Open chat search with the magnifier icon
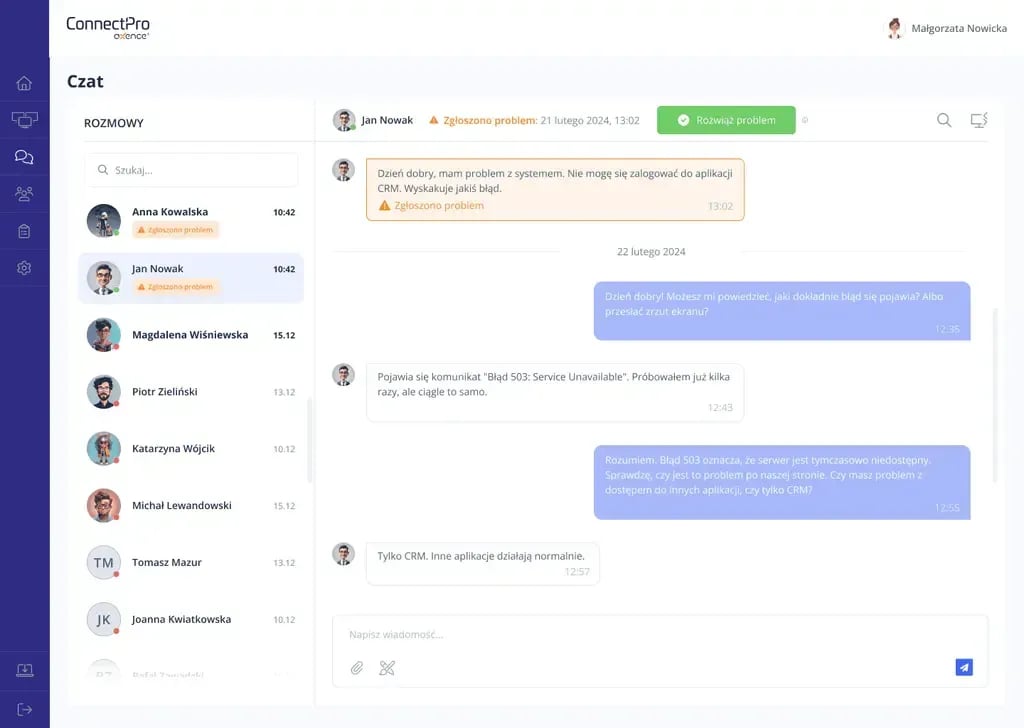The width and height of the screenshot is (1024, 728). click(x=943, y=119)
